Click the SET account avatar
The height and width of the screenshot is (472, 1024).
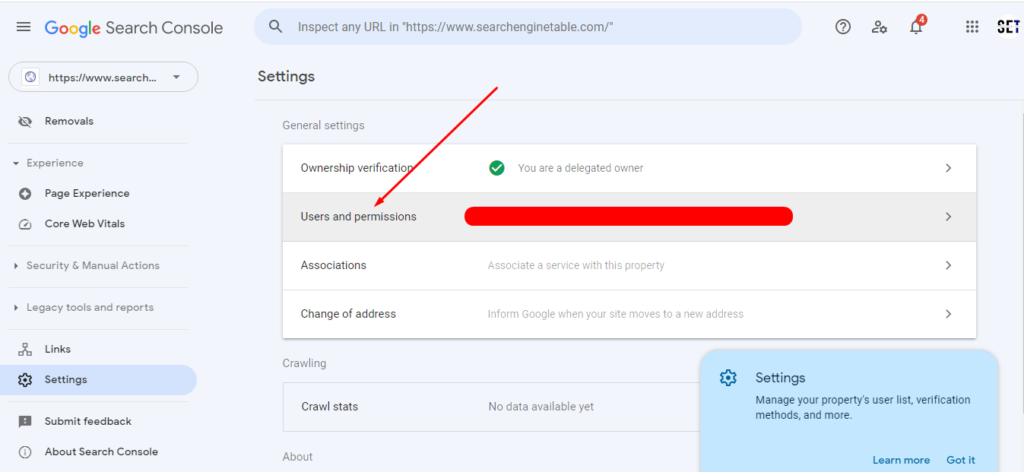click(x=1007, y=27)
